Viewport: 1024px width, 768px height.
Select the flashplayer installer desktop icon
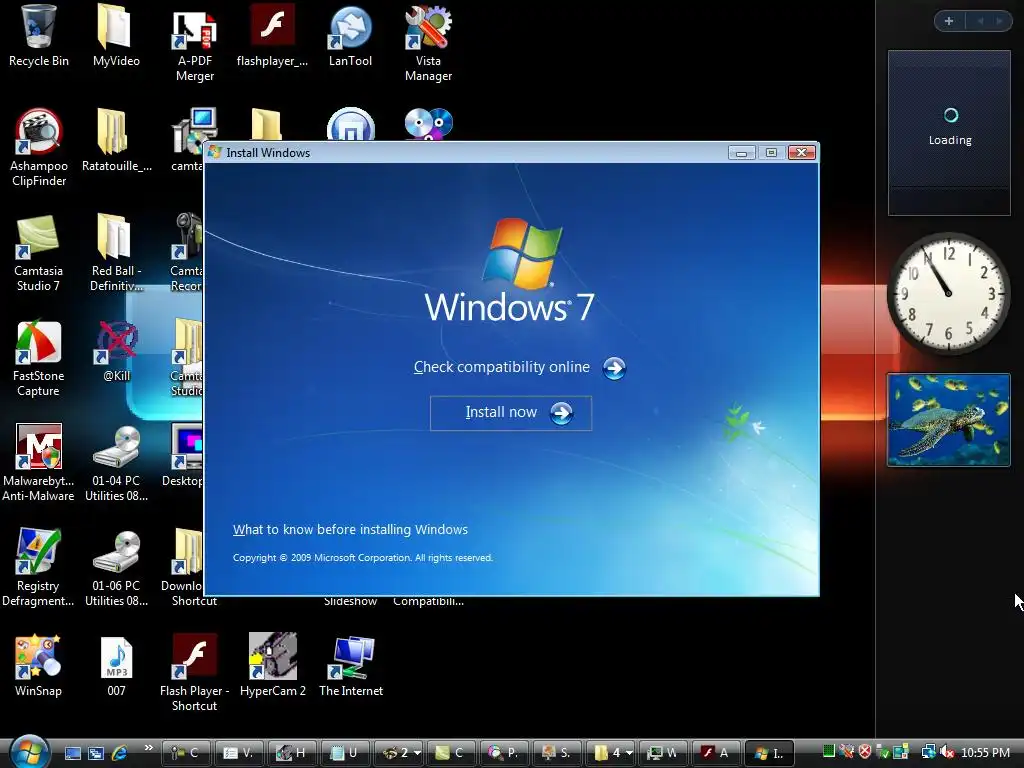pos(272,36)
